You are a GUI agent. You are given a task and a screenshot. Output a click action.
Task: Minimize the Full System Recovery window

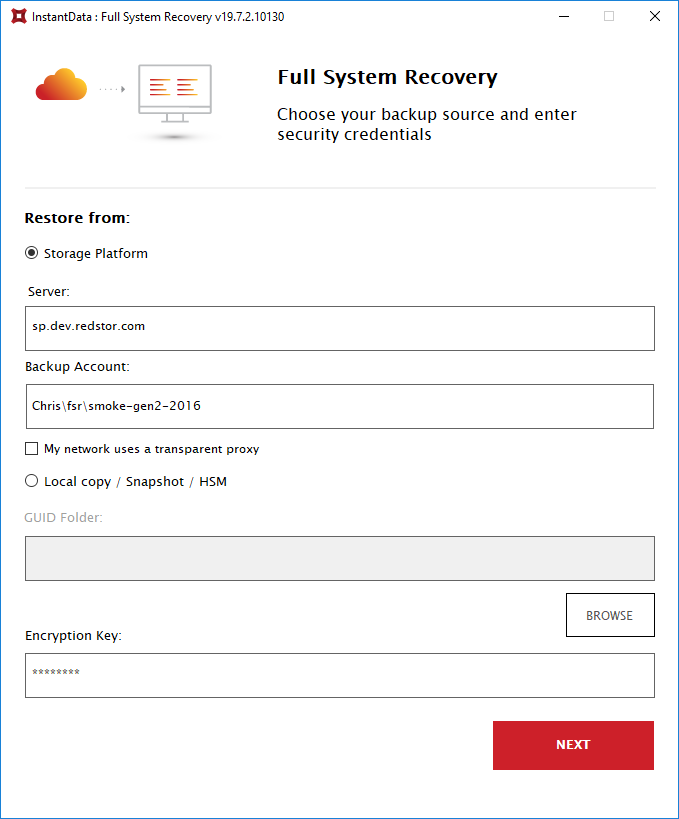tap(564, 16)
